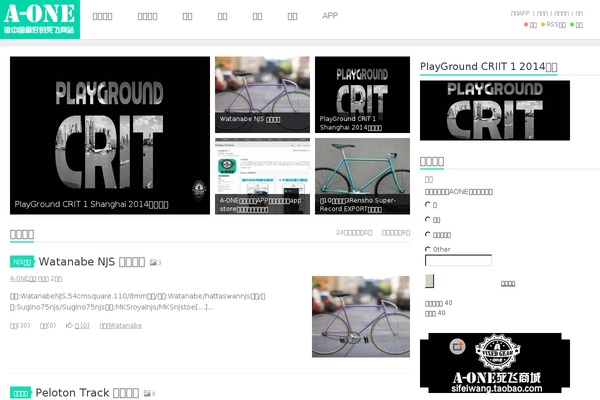Select the one-character poll radio option
This screenshot has width=600, height=400.
(x=428, y=204)
